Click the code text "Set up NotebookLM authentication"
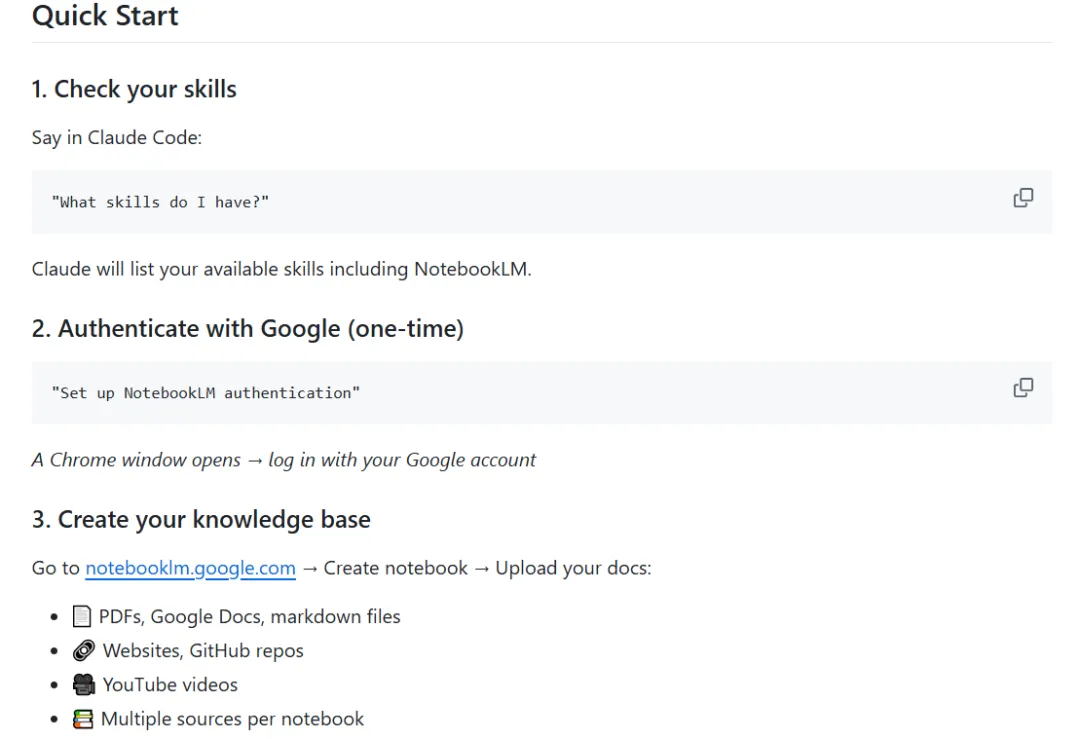Screen dimensions: 1080x739 206,393
